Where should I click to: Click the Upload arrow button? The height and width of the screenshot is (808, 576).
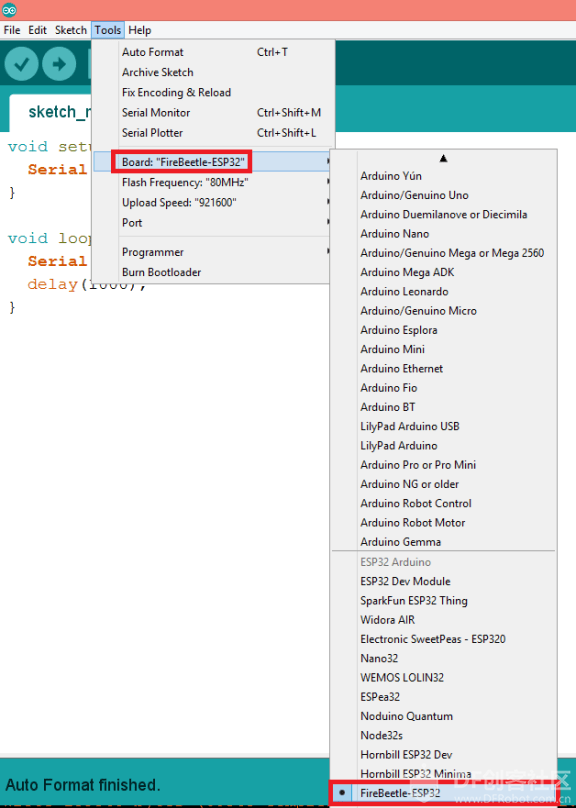[59, 63]
